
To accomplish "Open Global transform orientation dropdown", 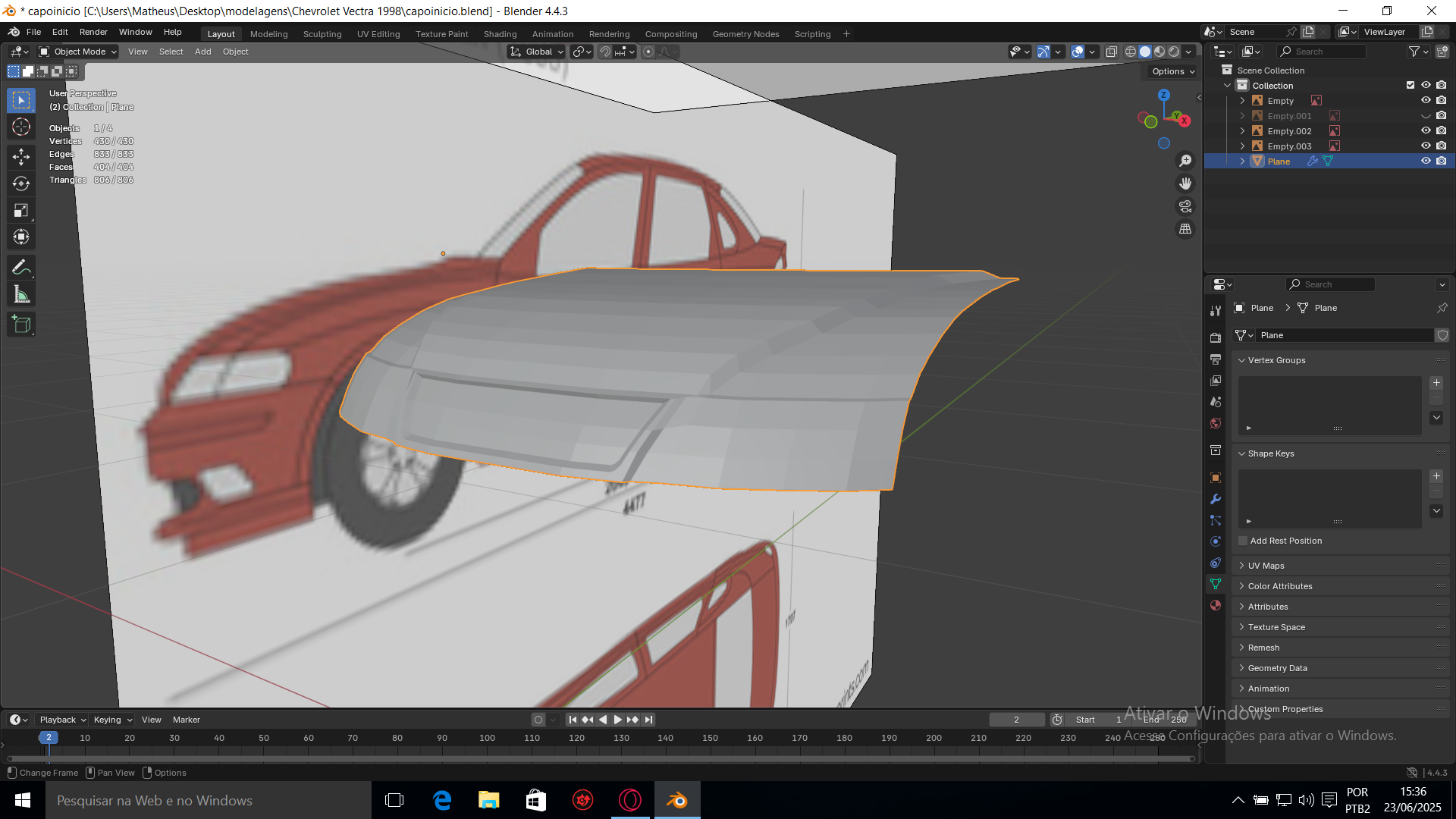I will [538, 52].
